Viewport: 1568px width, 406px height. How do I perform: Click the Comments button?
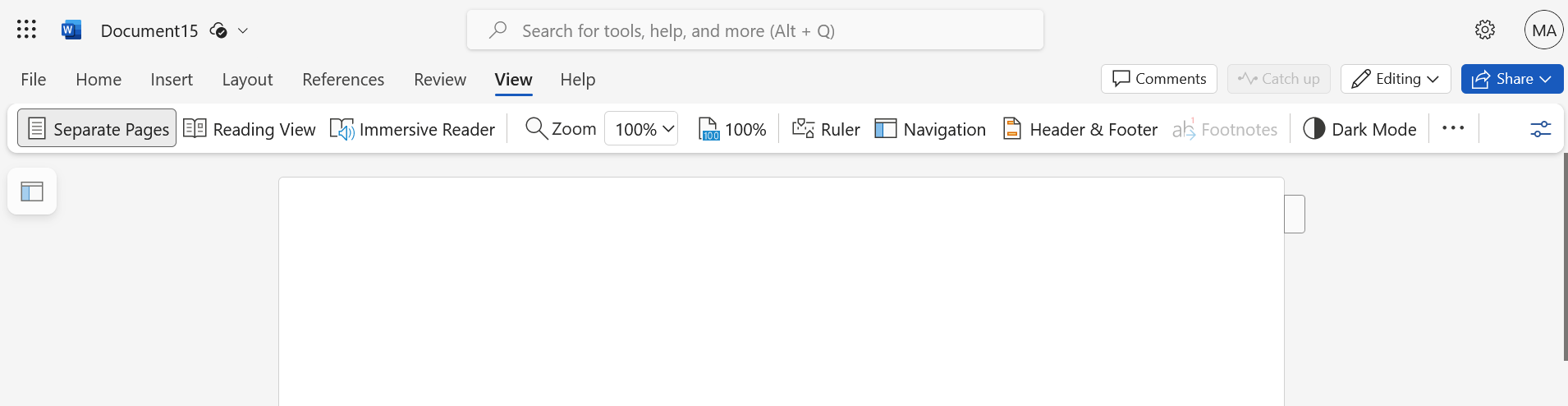pyautogui.click(x=1158, y=79)
